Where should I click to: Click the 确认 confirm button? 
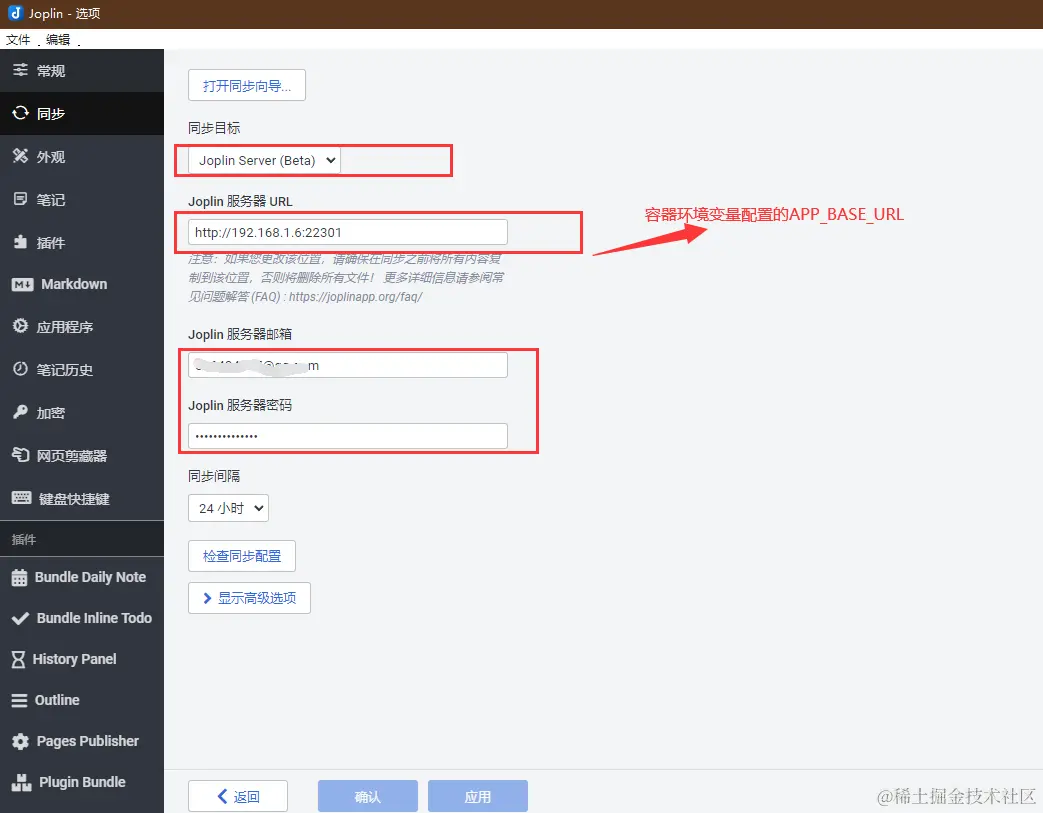coord(368,796)
